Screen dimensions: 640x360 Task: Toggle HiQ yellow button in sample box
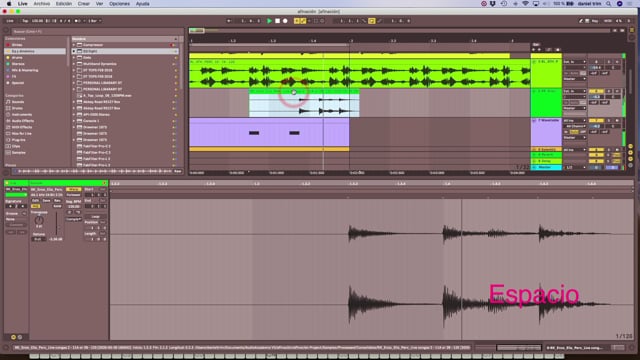(x=36, y=206)
